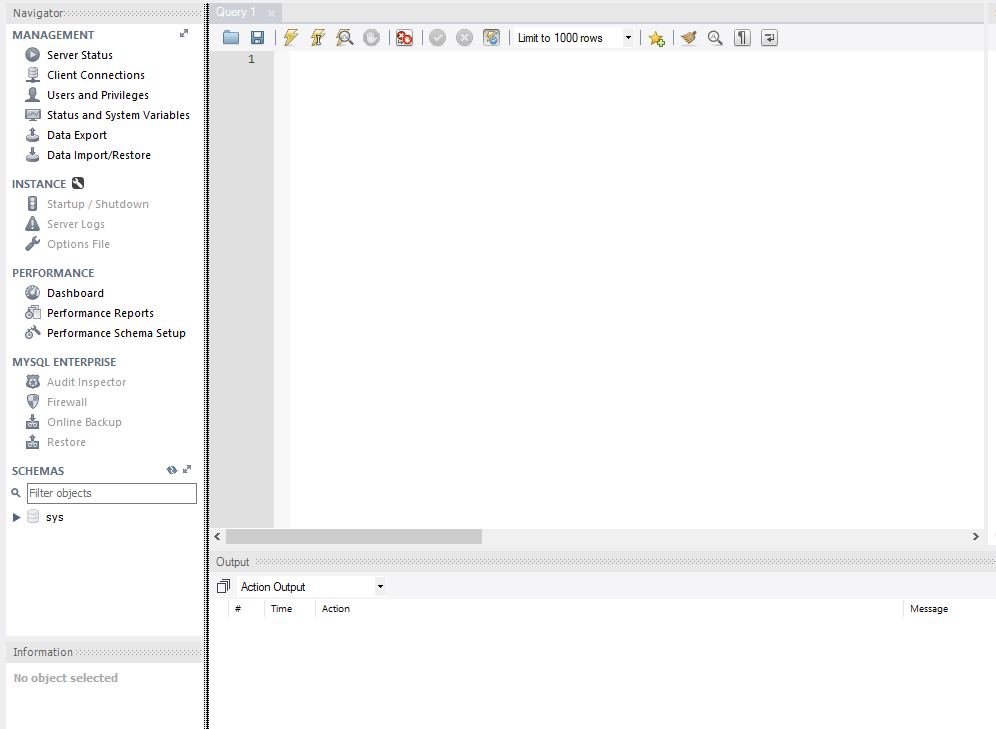Open a SQL script file
Image resolution: width=996 pixels, height=729 pixels.
231,37
